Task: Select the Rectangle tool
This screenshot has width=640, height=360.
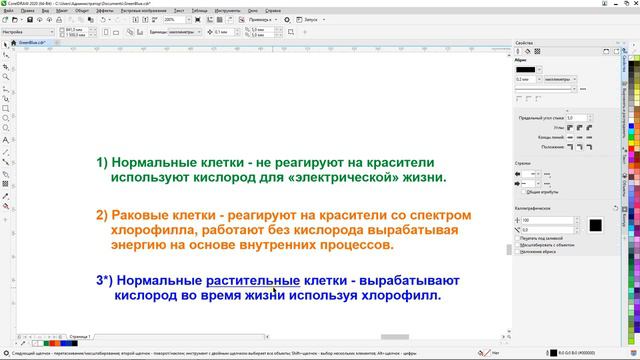Action: [x=5, y=109]
